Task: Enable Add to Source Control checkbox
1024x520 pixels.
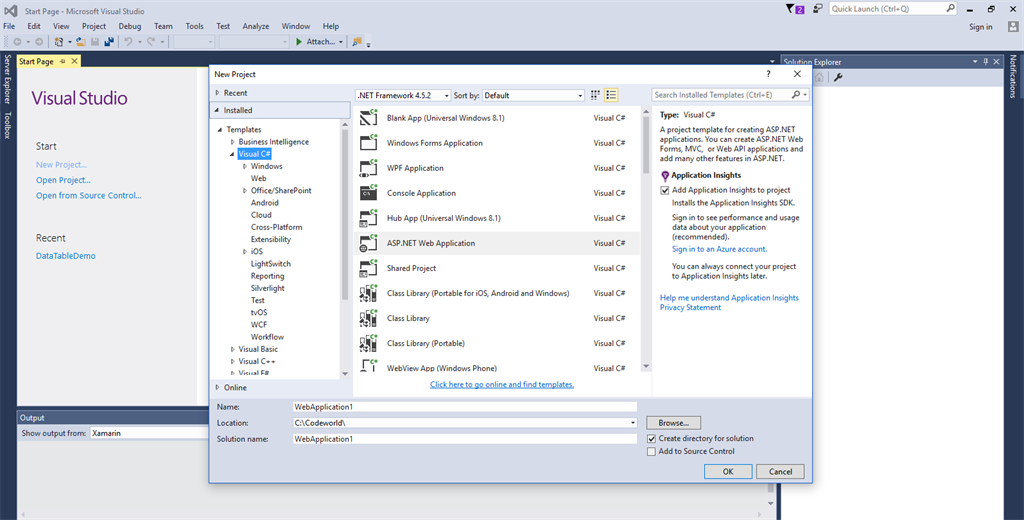Action: coord(652,451)
